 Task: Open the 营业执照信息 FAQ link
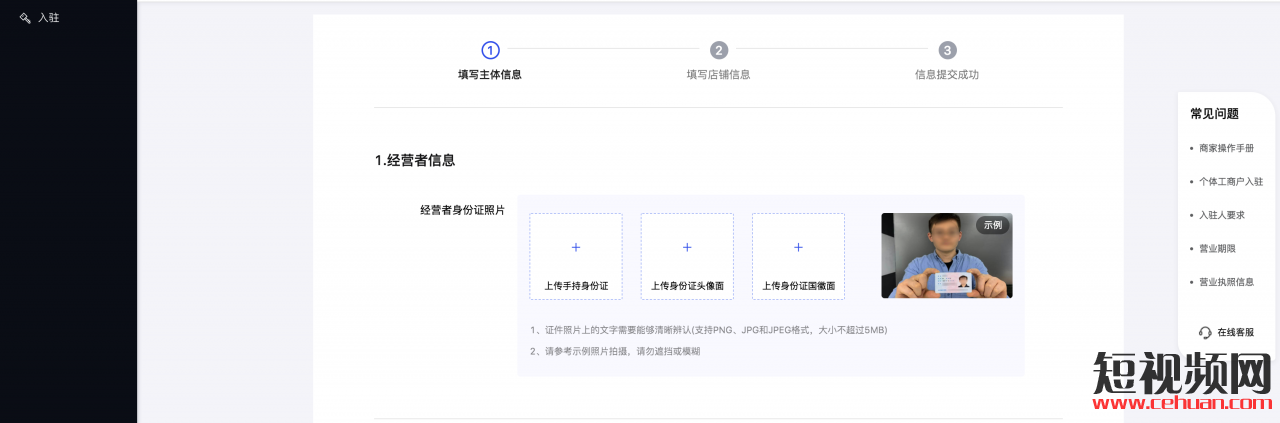point(1226,282)
